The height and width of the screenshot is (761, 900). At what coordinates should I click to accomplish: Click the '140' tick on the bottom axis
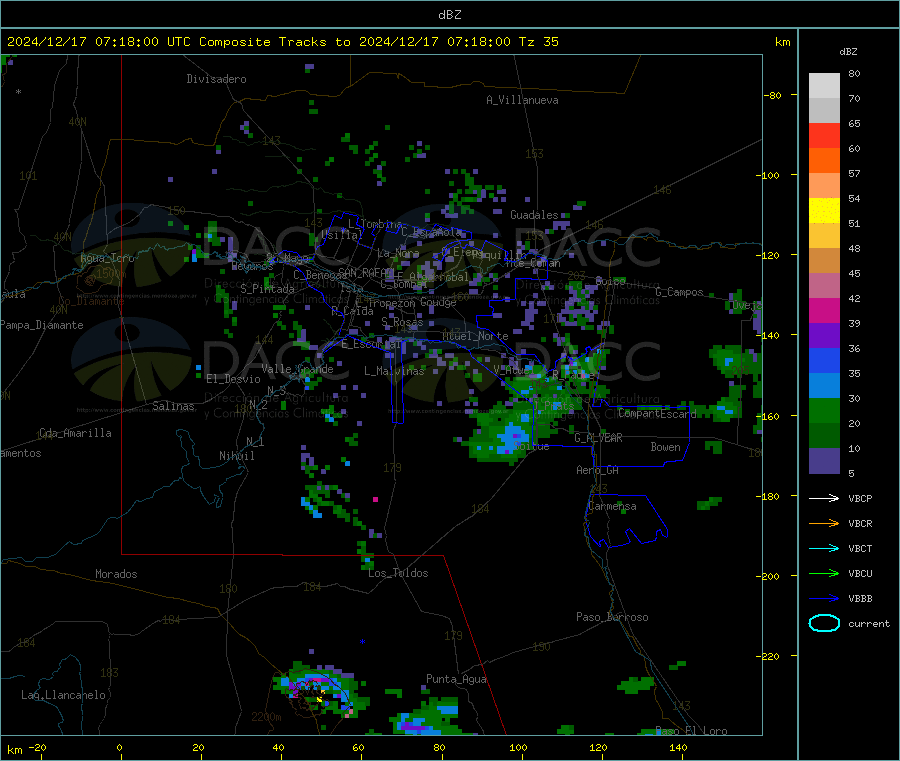tap(678, 747)
